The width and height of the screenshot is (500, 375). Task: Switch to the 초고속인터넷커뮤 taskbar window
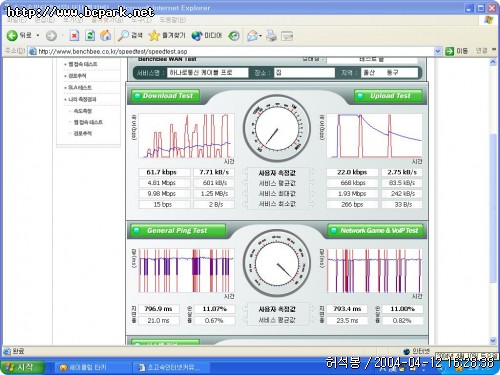coord(173,367)
